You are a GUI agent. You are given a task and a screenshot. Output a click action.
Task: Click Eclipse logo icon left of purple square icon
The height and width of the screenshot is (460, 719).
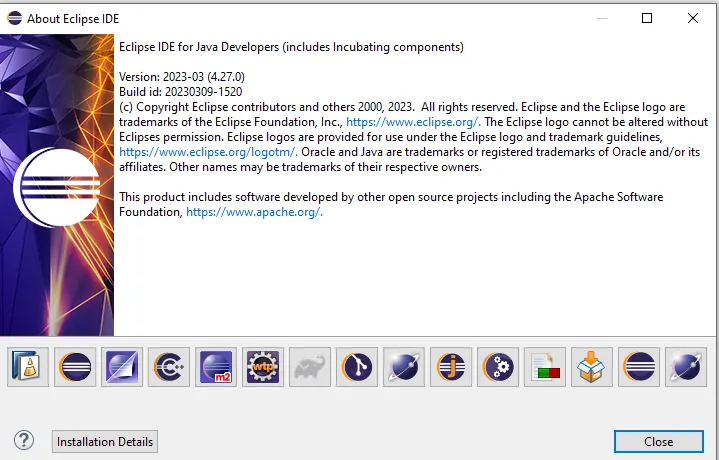pyautogui.click(x=75, y=368)
